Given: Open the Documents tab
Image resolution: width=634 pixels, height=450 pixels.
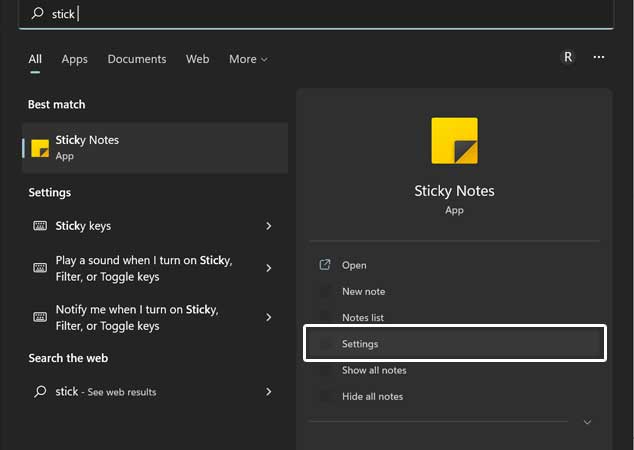Looking at the screenshot, I should [137, 59].
